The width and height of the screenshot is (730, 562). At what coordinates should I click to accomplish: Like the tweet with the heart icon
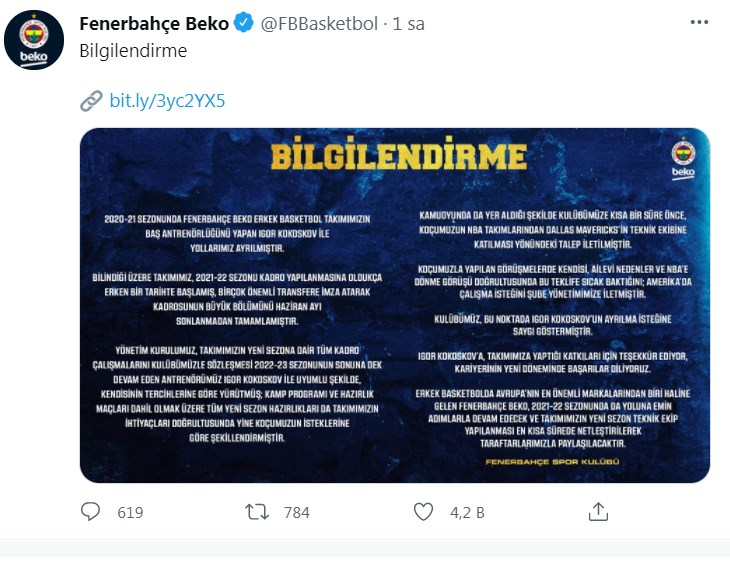[424, 512]
